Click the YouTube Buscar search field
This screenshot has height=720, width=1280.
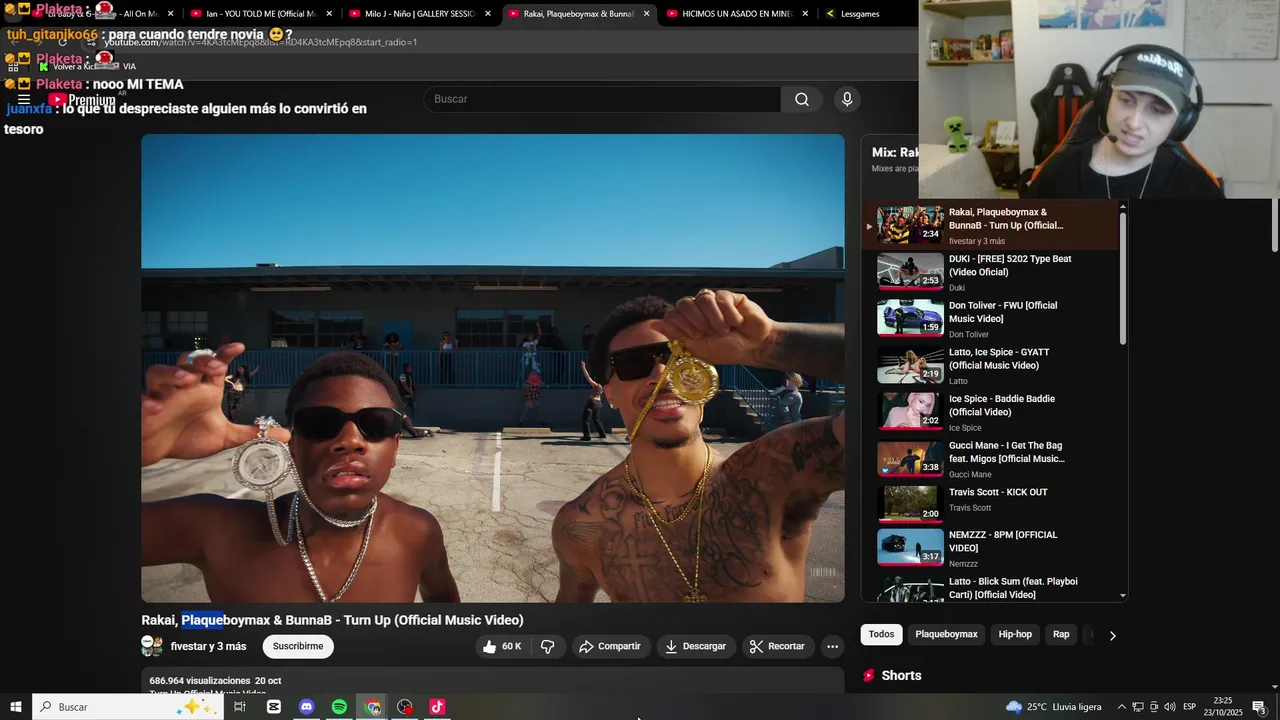point(602,99)
